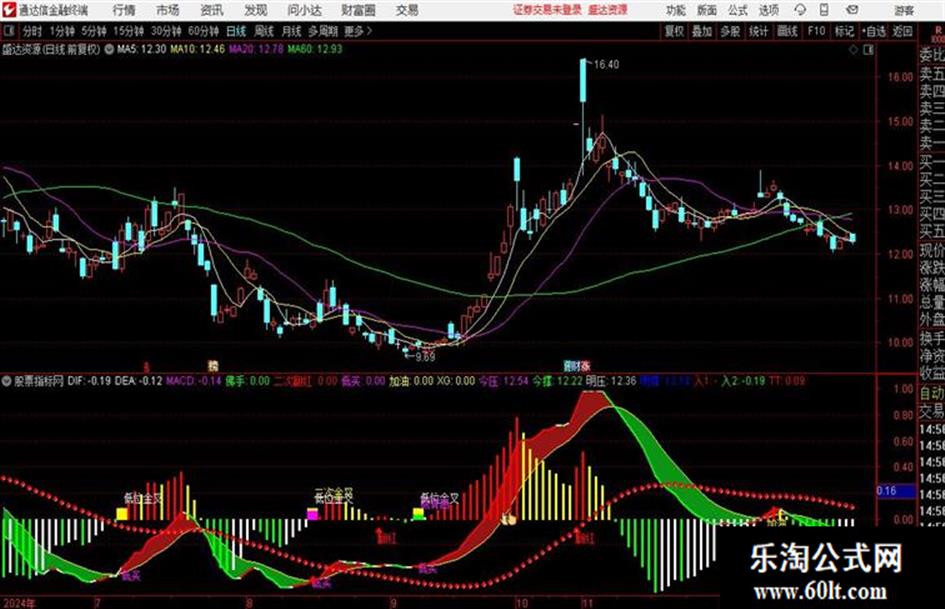Open the mail envelope icon
The height and width of the screenshot is (609, 945).
tap(852, 10)
